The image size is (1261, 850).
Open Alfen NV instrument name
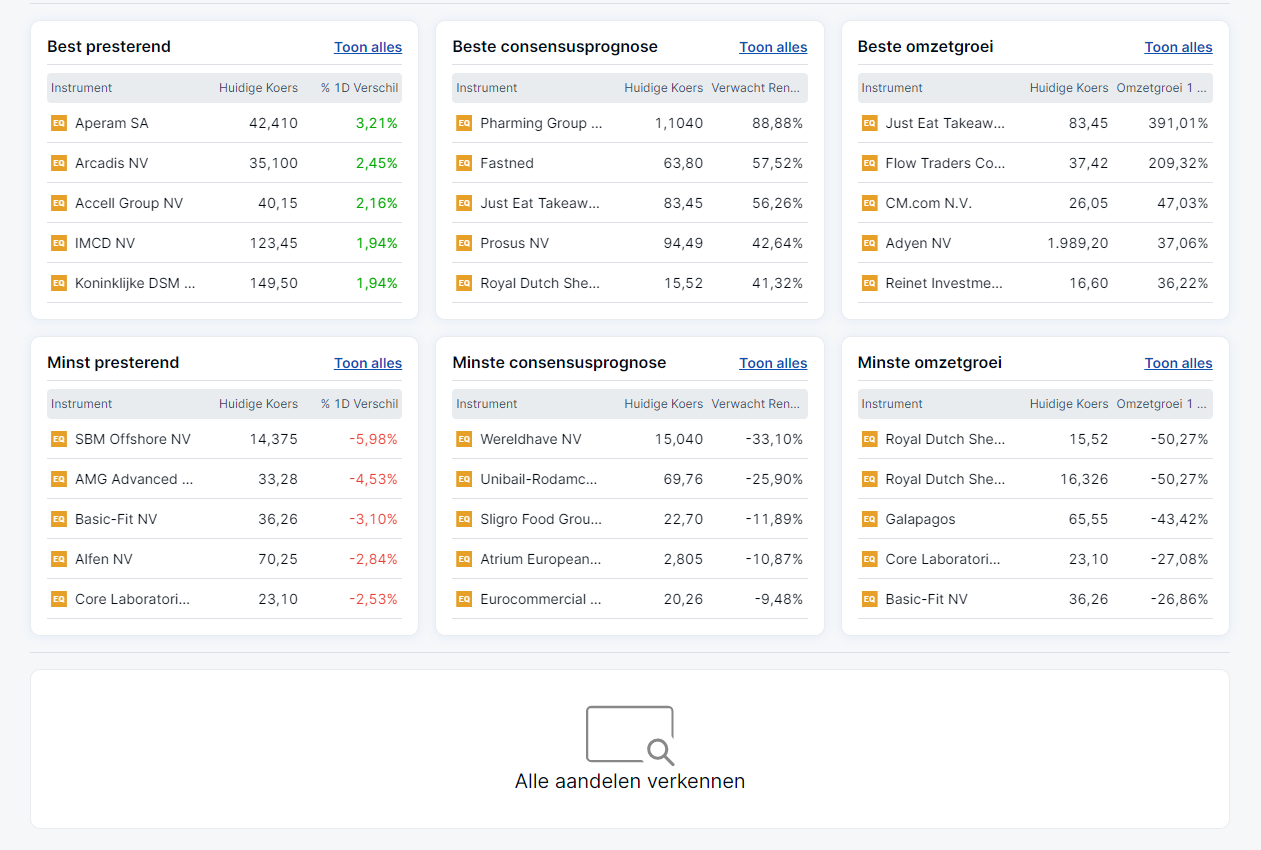[x=103, y=559]
